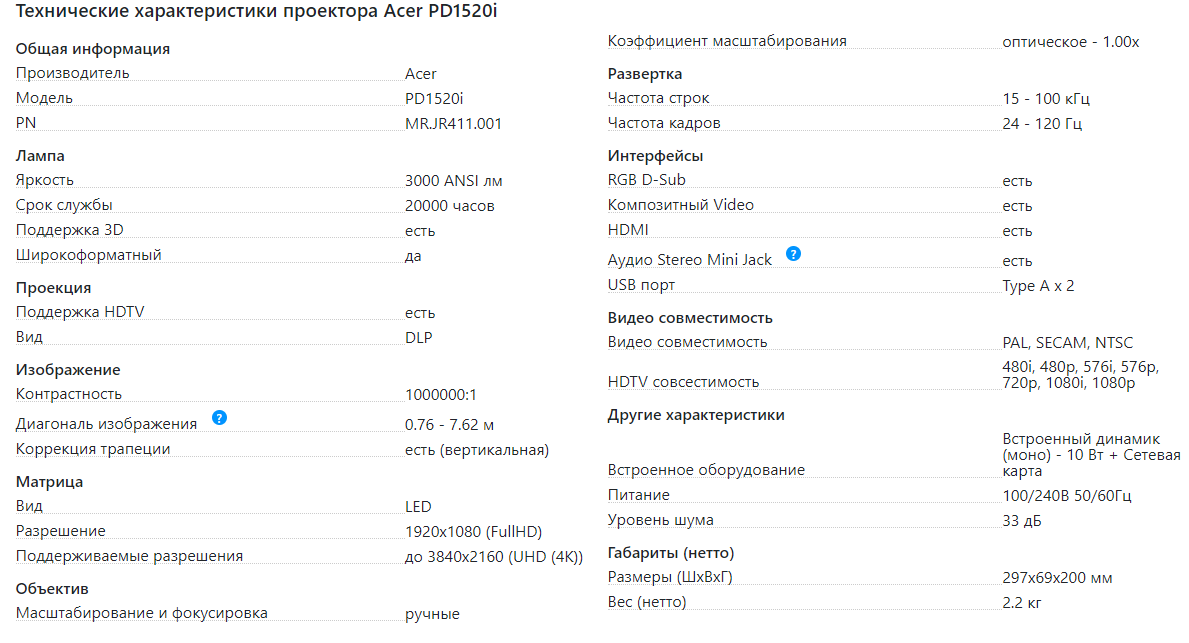
Task: Click the contrast value 1000000:1
Action: tap(448, 394)
